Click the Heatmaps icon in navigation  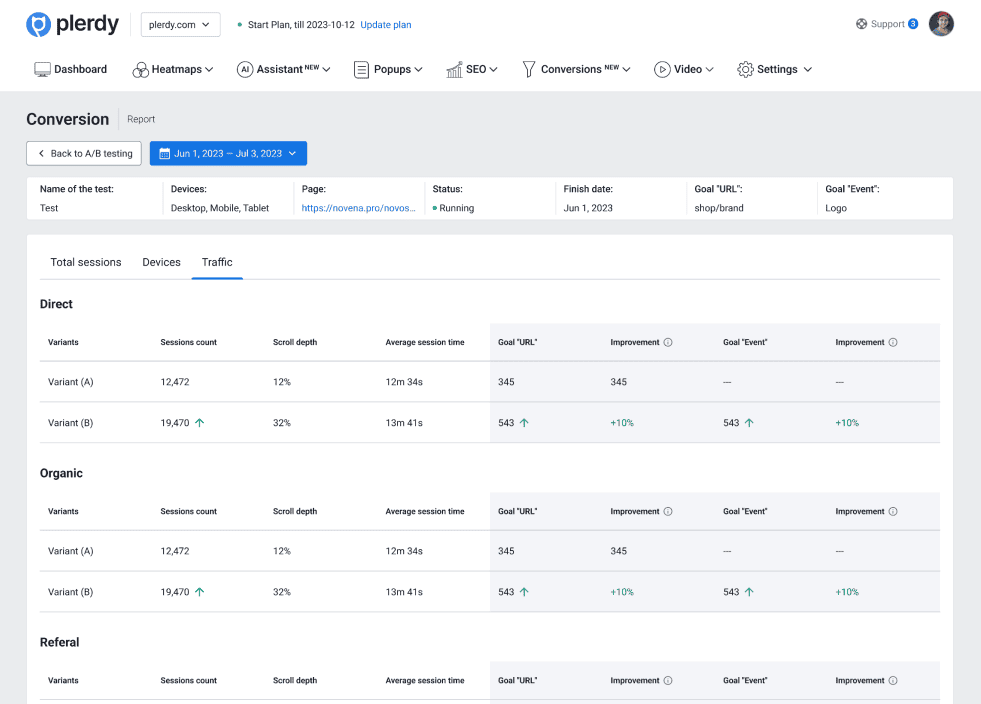click(x=140, y=70)
